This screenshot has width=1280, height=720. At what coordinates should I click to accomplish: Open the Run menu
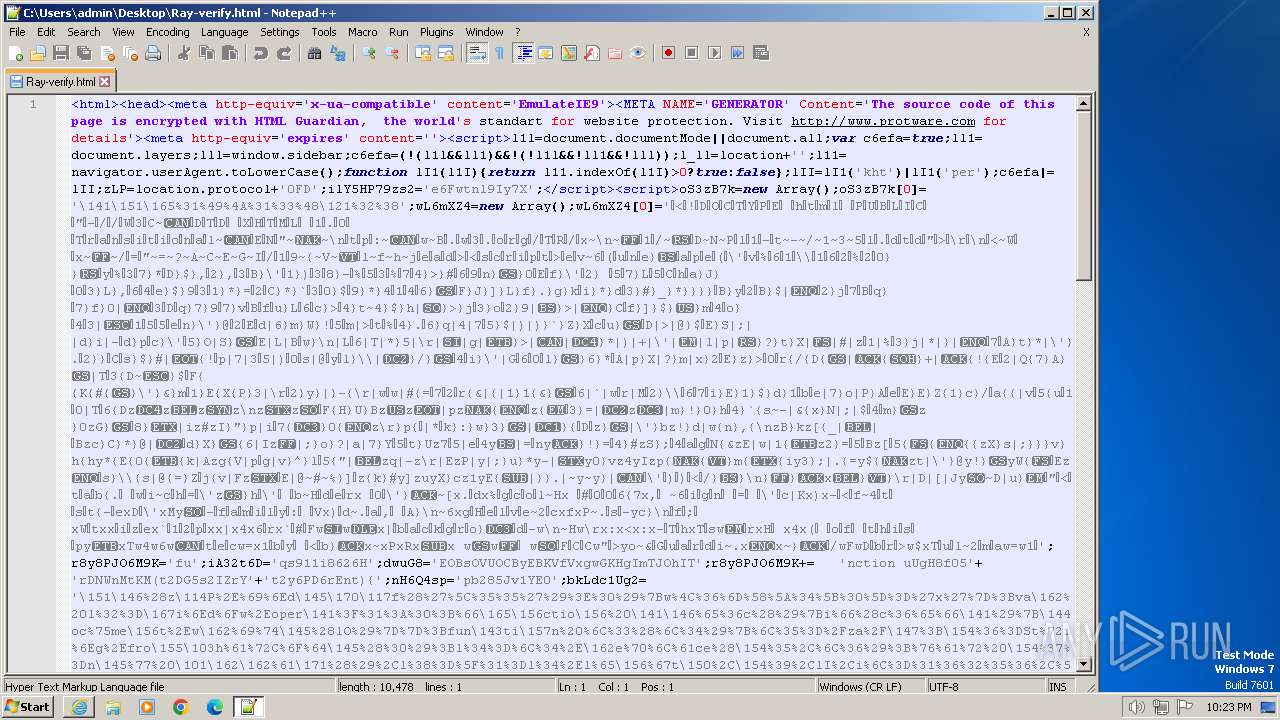[399, 32]
